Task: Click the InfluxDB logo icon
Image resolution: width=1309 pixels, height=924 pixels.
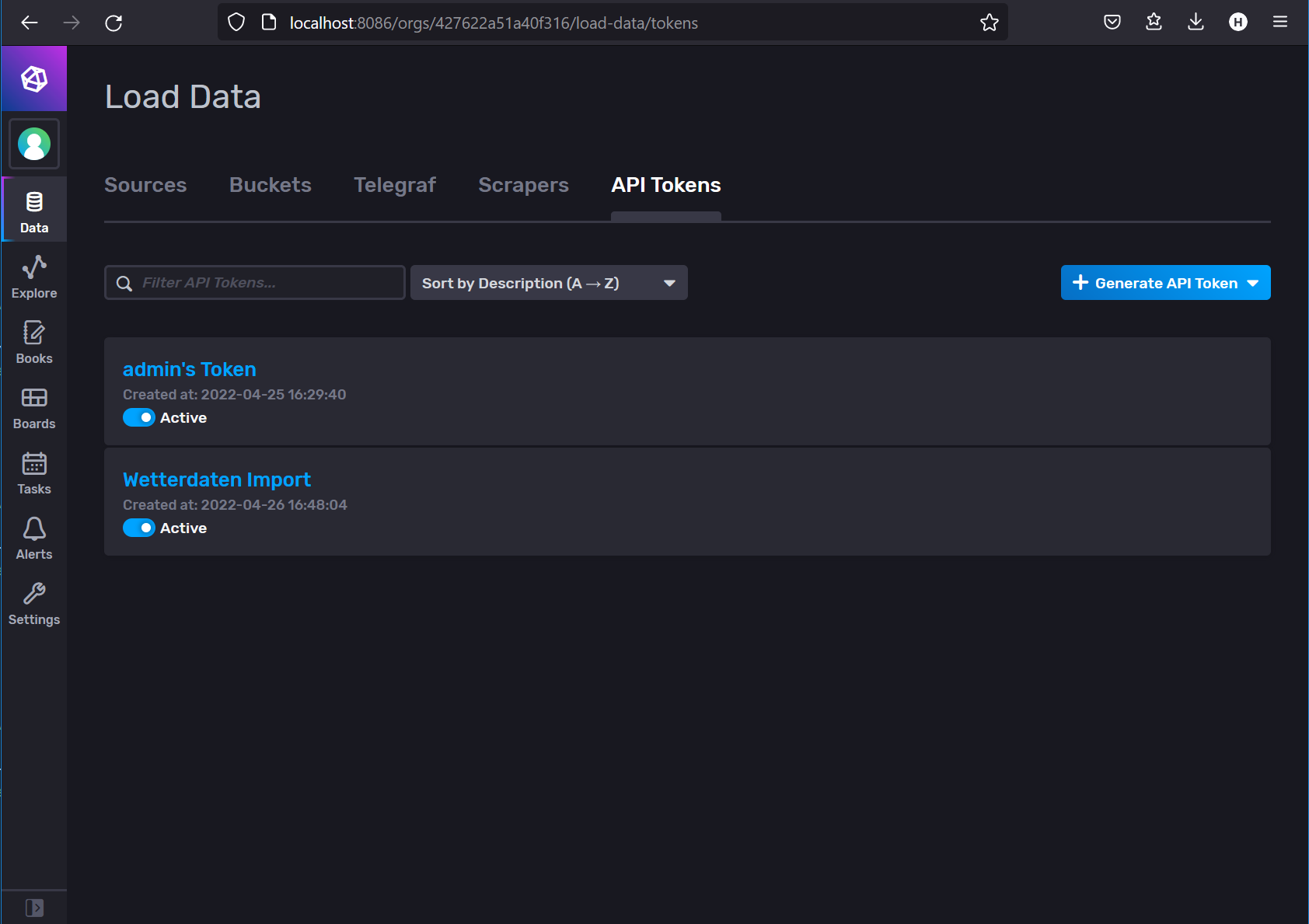Action: (x=34, y=78)
